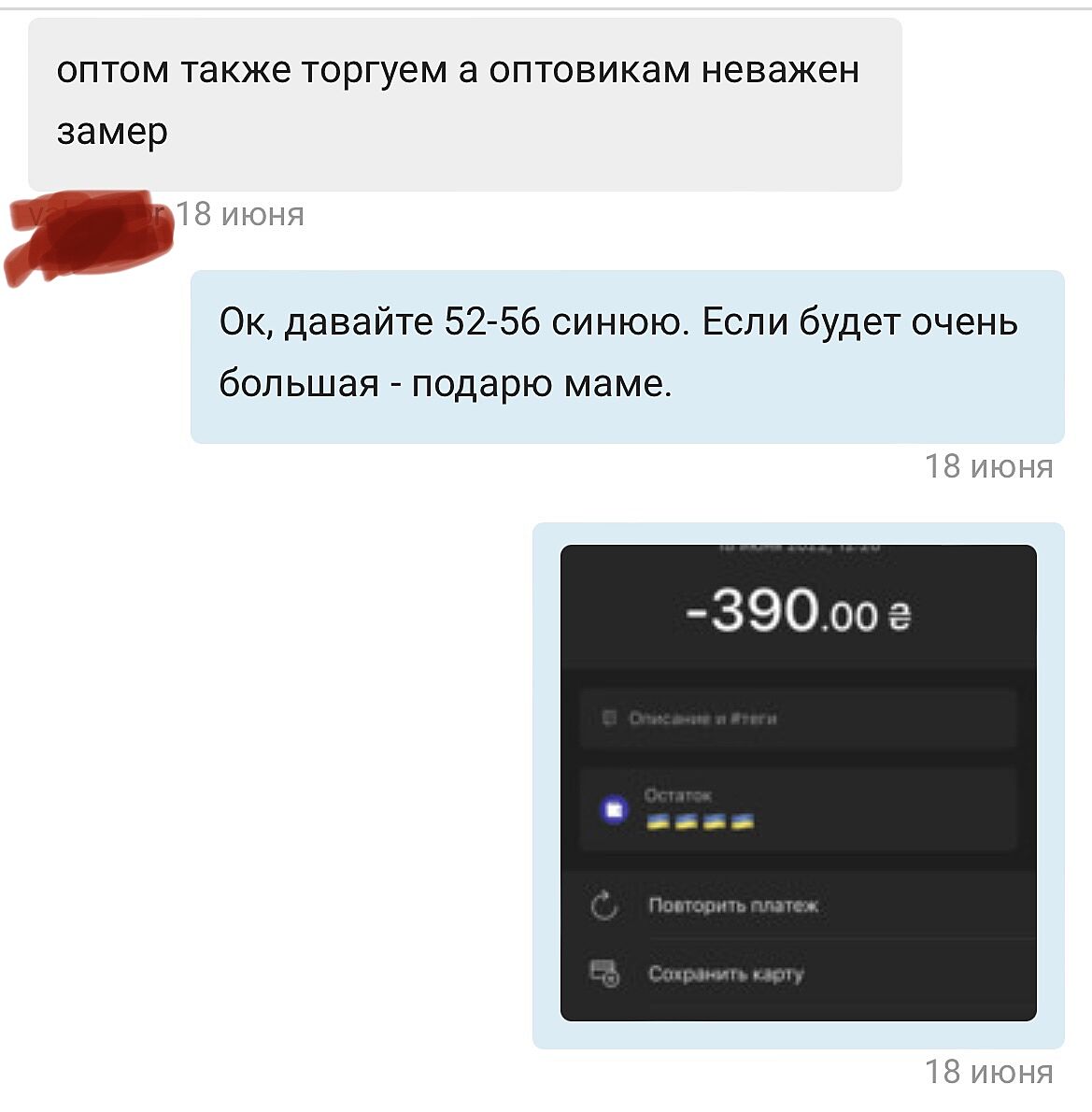Image resolution: width=1092 pixels, height=1112 pixels.
Task: Click the hidden balance flag icons
Action: [x=700, y=822]
